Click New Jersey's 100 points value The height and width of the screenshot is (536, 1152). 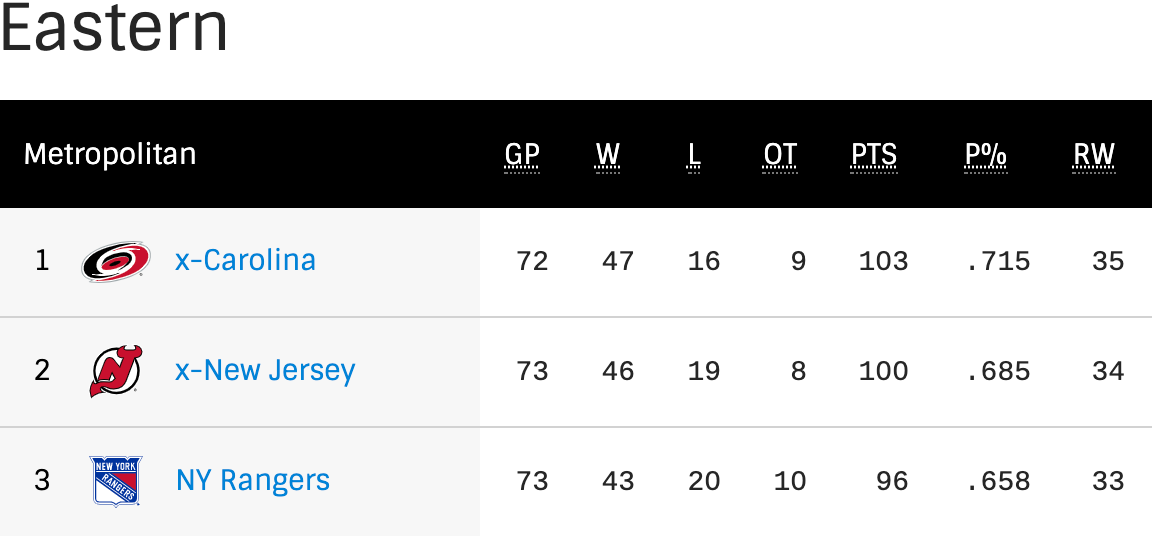click(883, 372)
